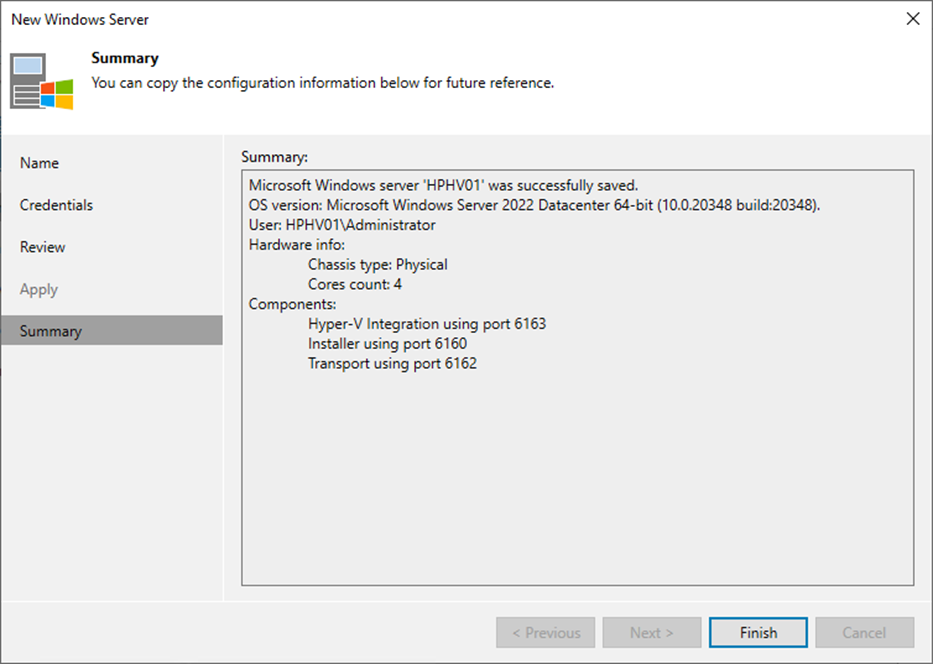This screenshot has height=664, width=933.
Task: Click the OS version line in summary
Action: (534, 205)
